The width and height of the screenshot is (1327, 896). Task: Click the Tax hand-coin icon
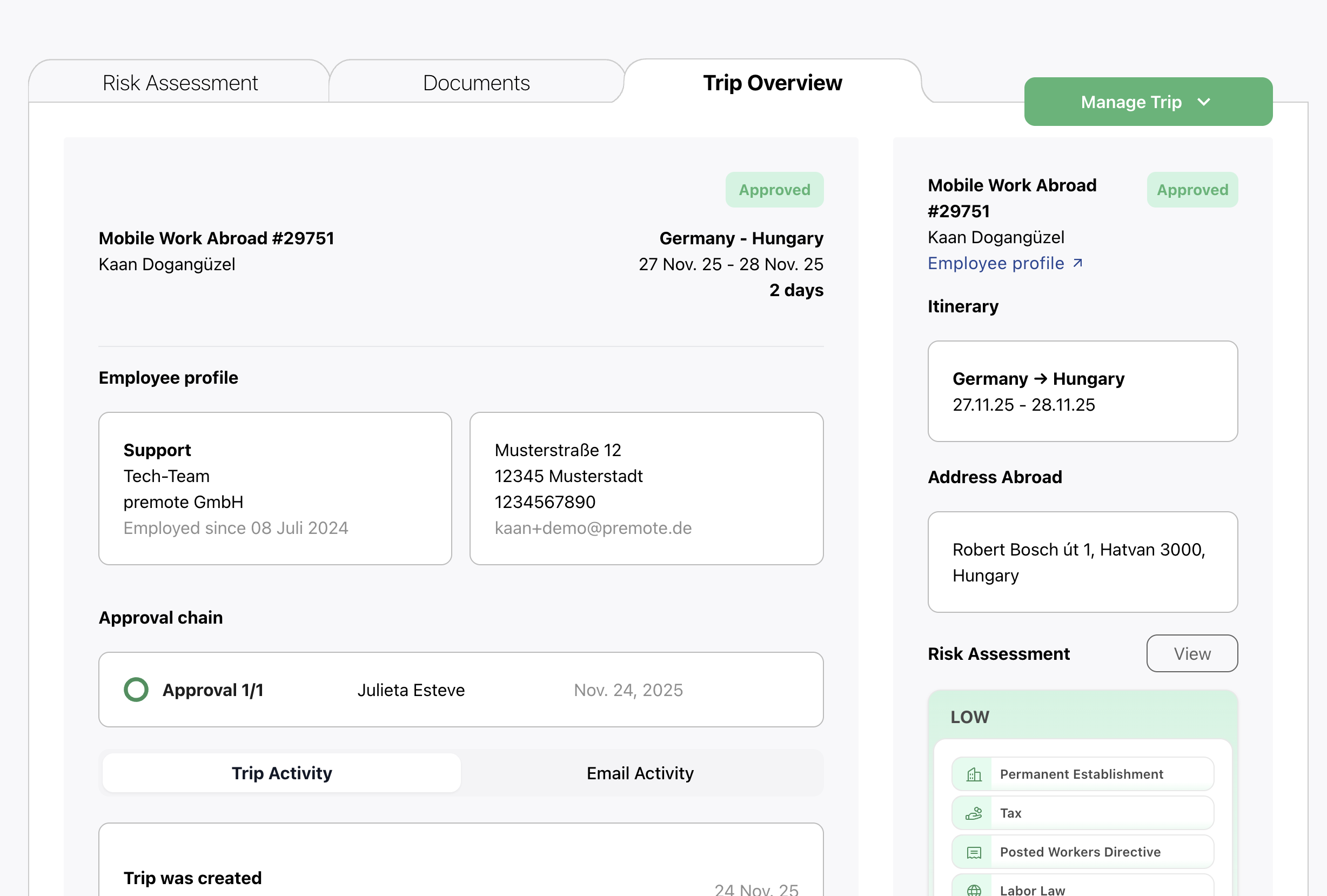point(974,813)
